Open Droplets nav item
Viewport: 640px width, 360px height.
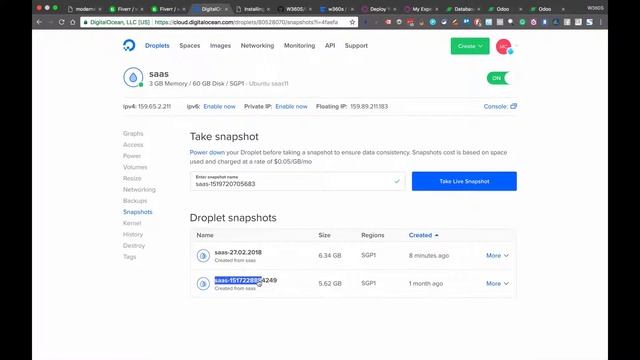click(157, 46)
